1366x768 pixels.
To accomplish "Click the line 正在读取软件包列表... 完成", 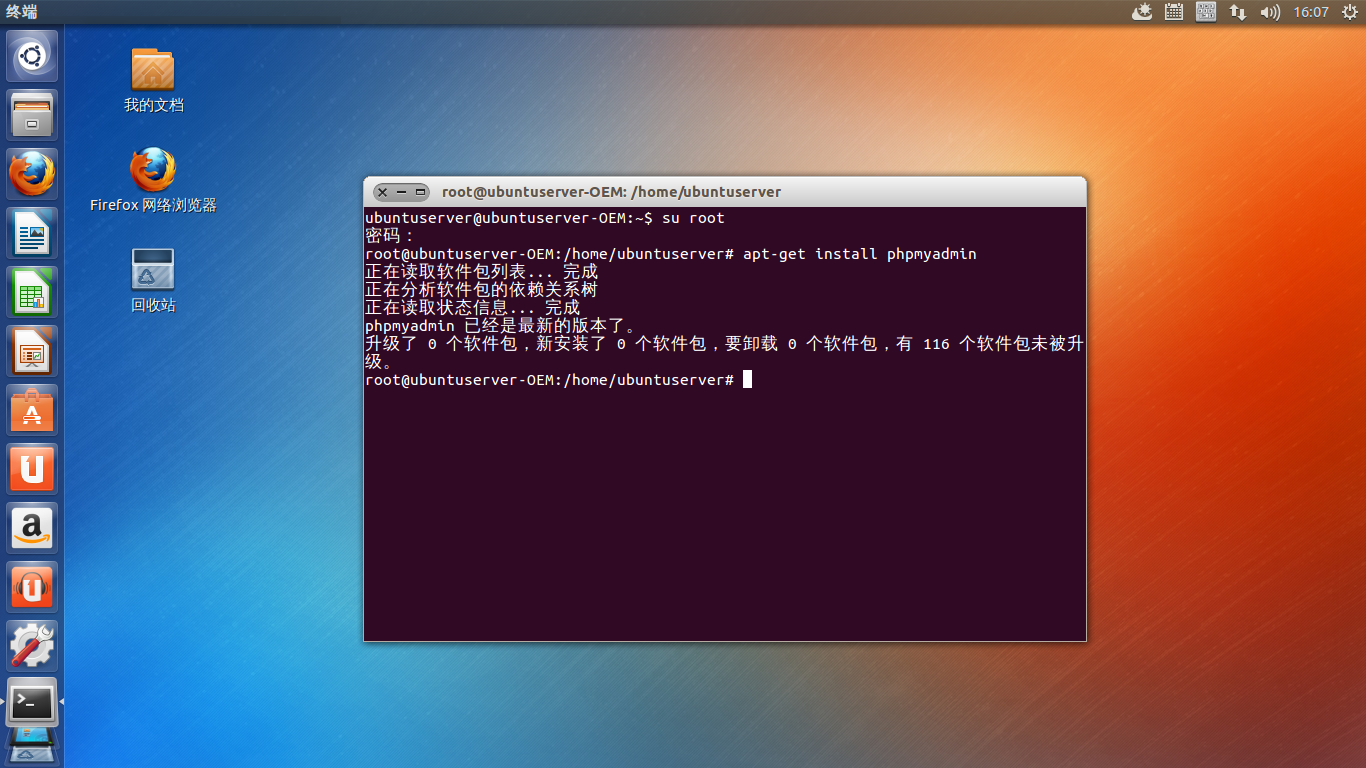I will [481, 272].
